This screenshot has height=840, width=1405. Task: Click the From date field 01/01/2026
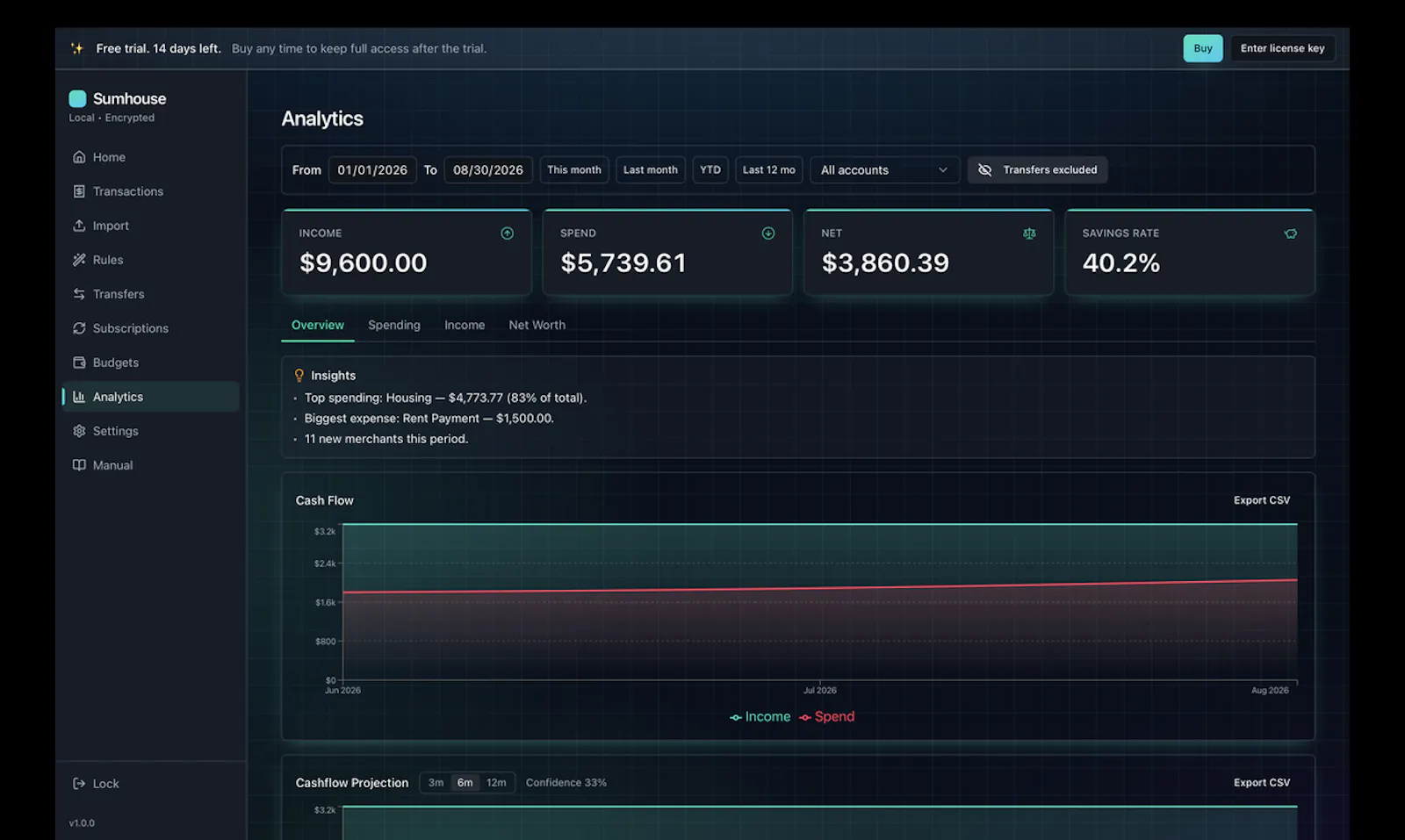coord(372,170)
